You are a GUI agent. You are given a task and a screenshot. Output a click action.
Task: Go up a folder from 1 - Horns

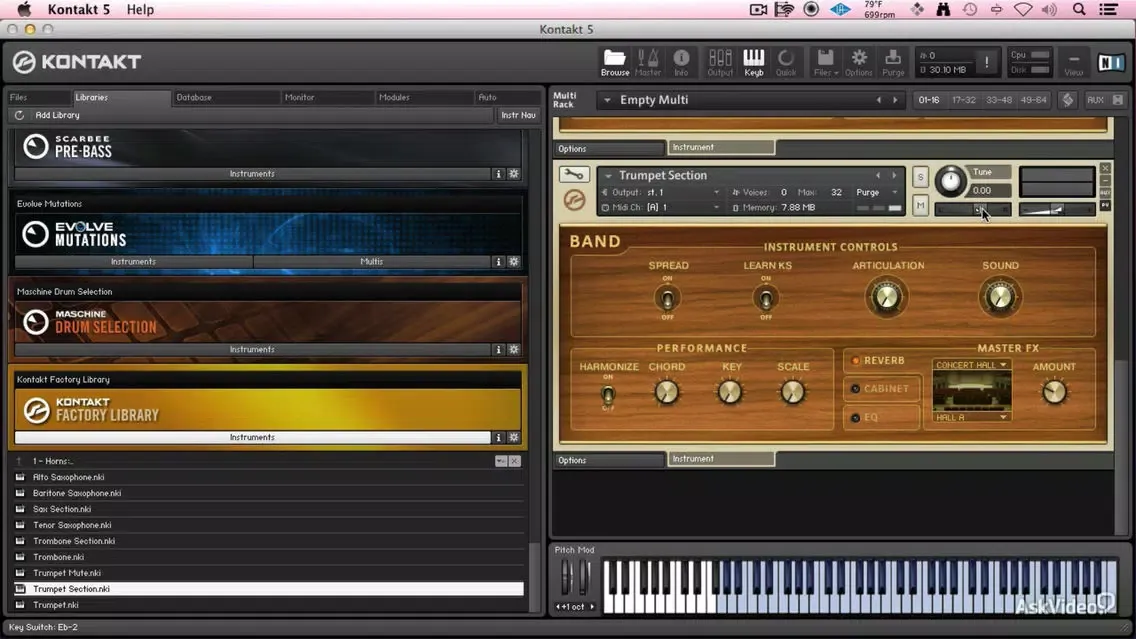(20, 461)
